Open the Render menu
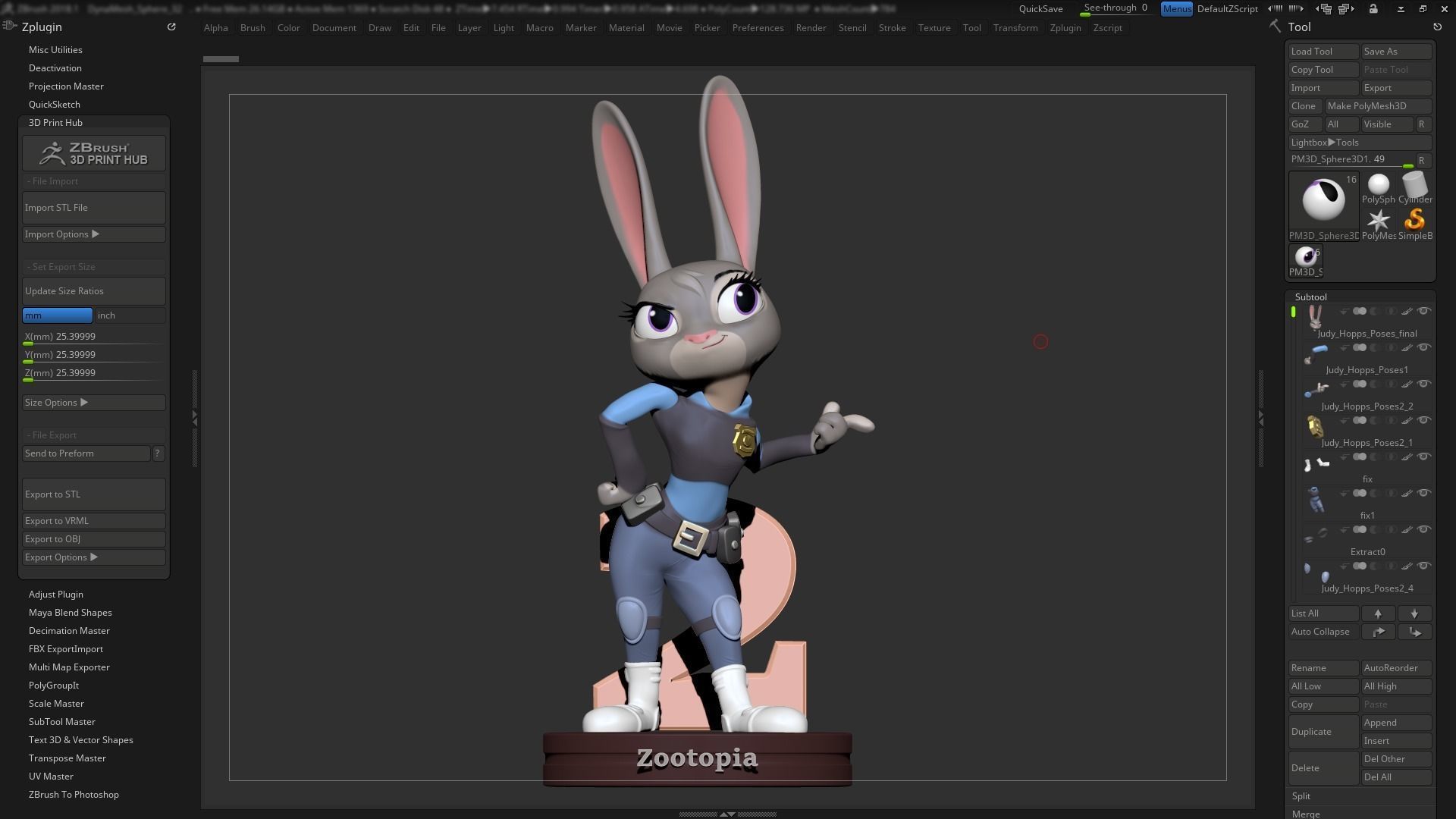 click(x=811, y=28)
